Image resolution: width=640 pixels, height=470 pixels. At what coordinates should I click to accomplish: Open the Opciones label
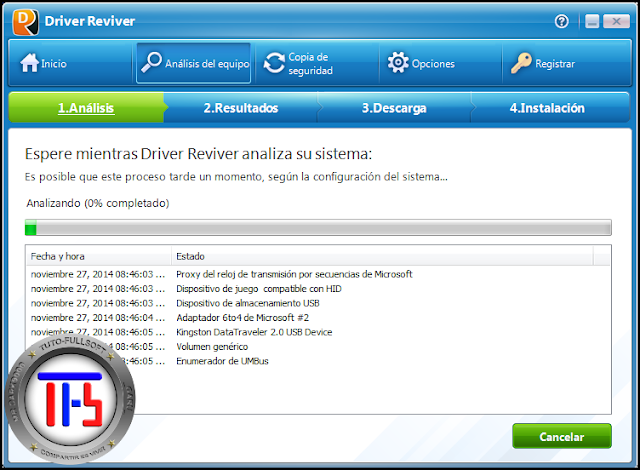[x=433, y=64]
